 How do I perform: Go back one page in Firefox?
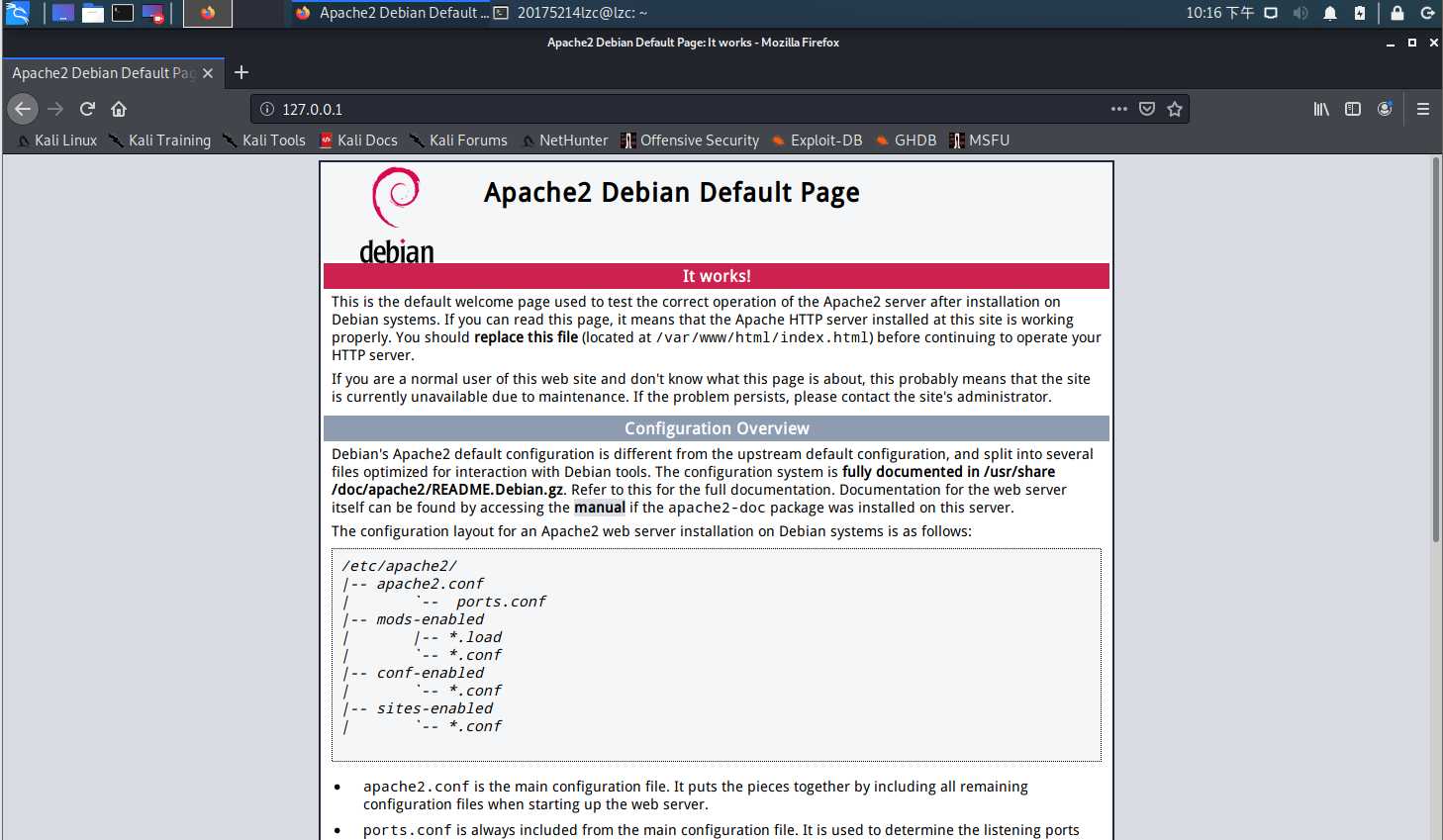23,109
